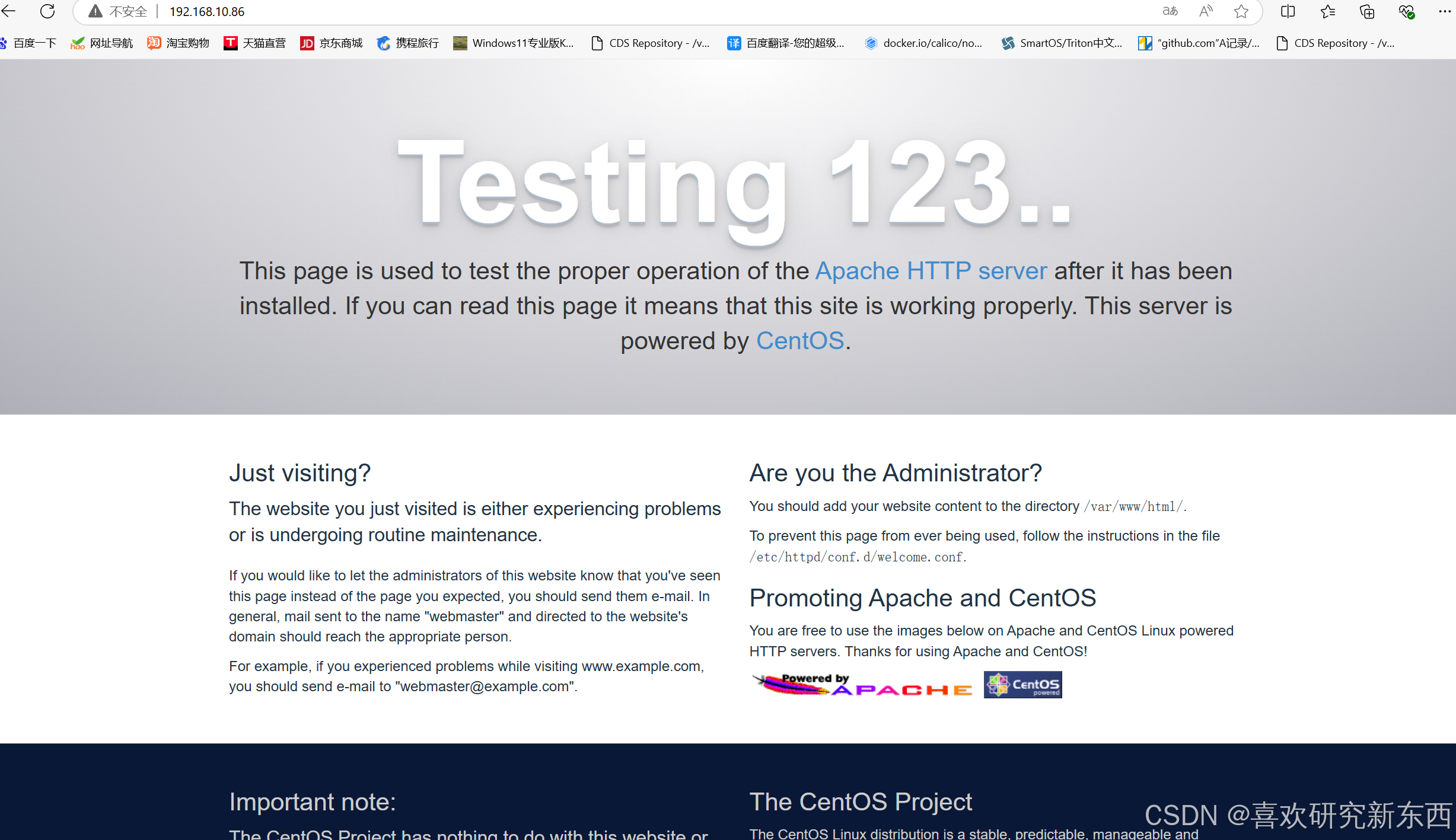Viewport: 1456px width, 840px height.
Task: Click the CentOS powered badge image
Action: (x=1022, y=685)
